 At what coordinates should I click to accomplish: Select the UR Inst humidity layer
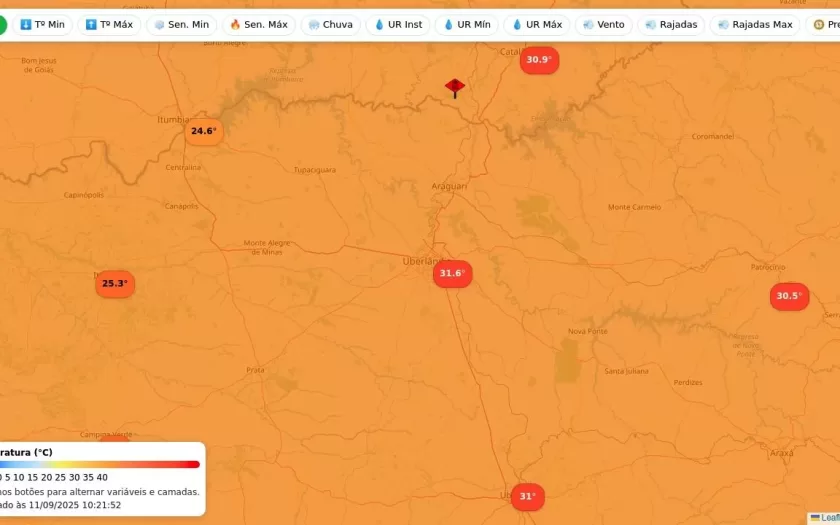[397, 24]
